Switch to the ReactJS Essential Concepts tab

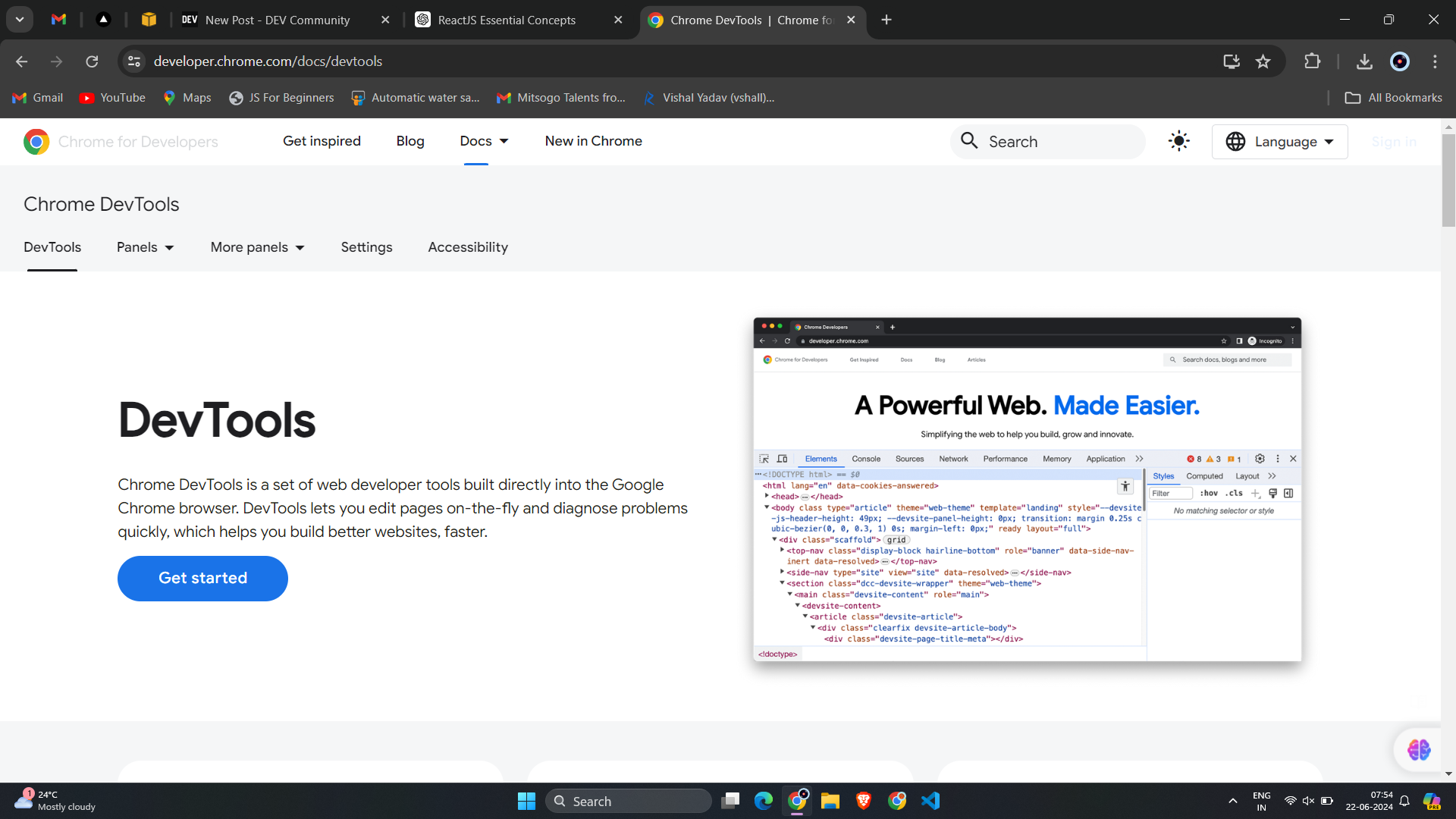pos(507,20)
